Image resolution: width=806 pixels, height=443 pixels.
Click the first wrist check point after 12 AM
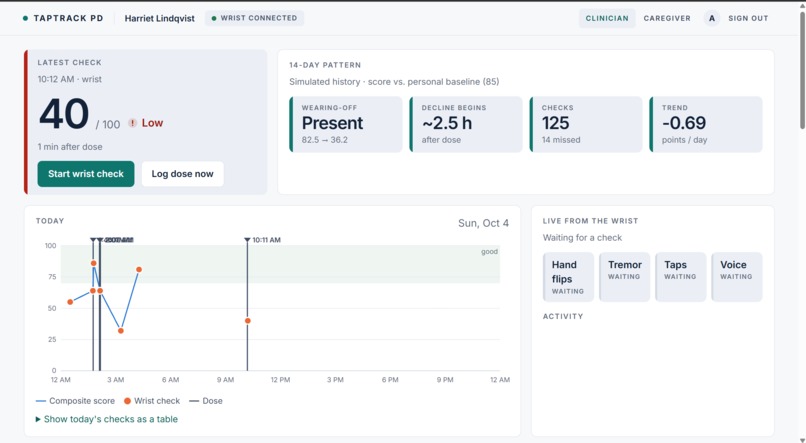pyautogui.click(x=70, y=302)
